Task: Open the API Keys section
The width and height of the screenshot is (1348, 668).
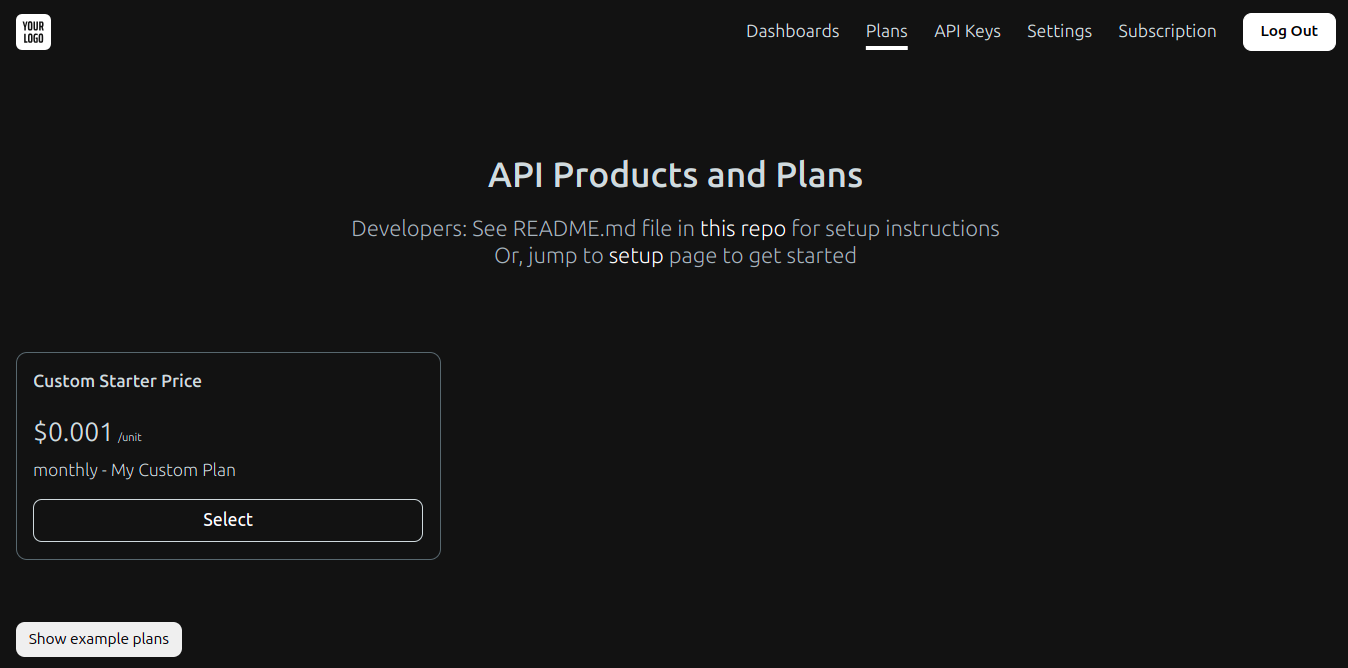Action: coord(967,31)
